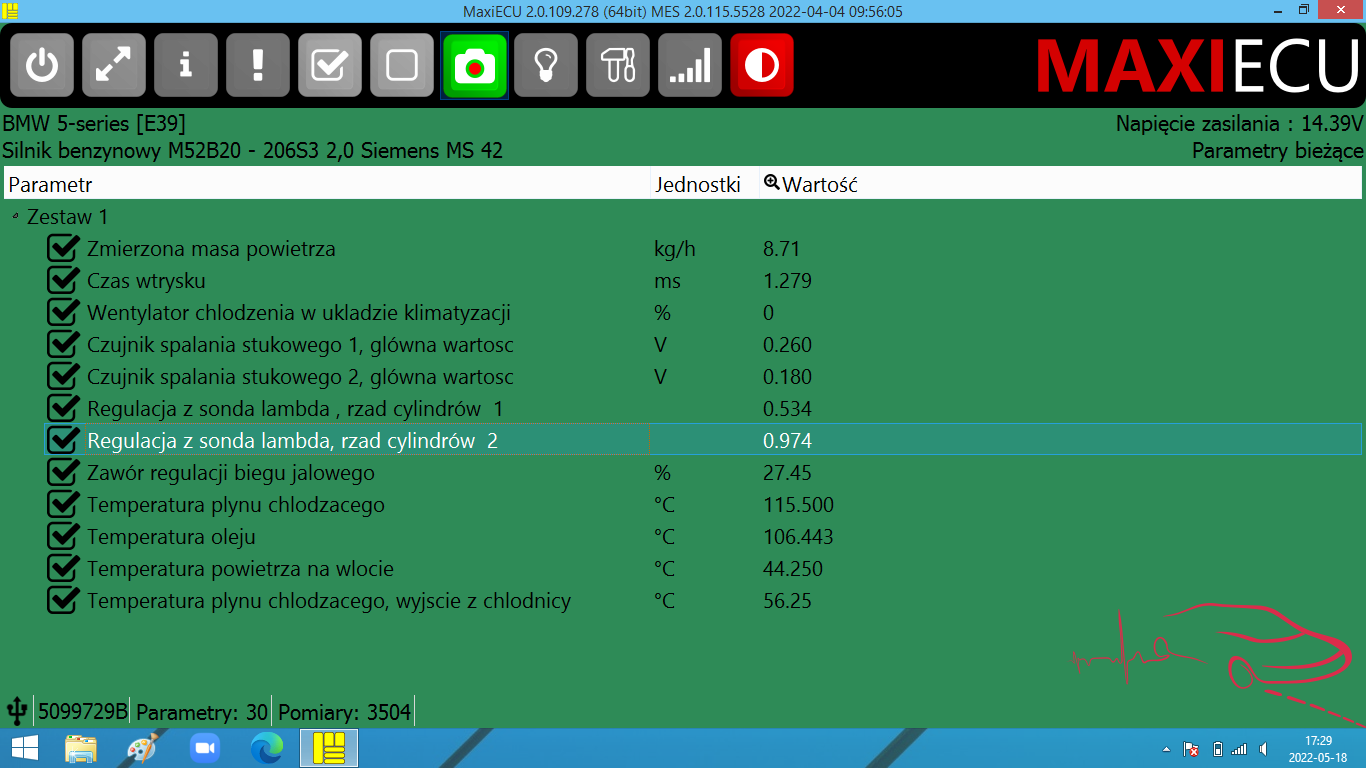Click the green camera record icon
This screenshot has height=768, width=1366.
tap(475, 66)
